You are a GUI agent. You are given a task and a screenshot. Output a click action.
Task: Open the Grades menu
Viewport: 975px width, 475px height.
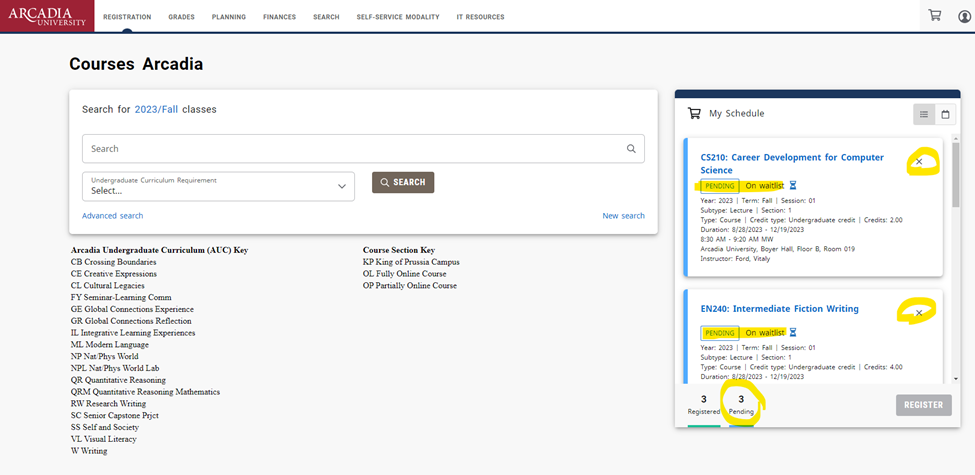[x=181, y=17]
